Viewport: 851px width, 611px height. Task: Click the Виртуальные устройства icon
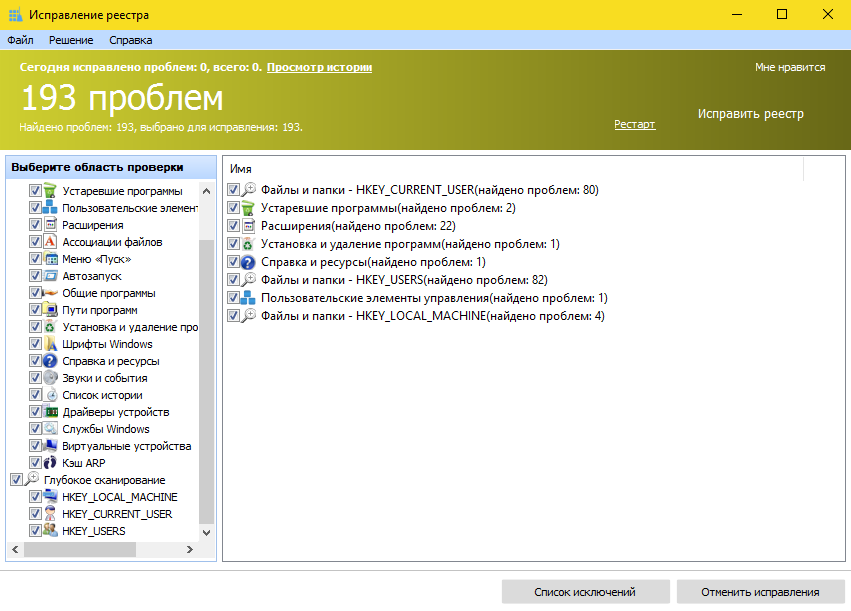(50, 445)
